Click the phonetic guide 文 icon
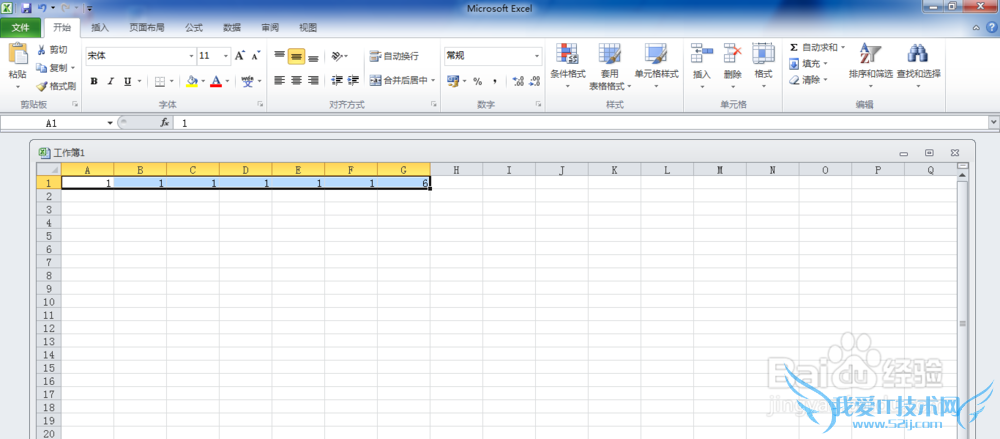1000x439 pixels. [247, 82]
